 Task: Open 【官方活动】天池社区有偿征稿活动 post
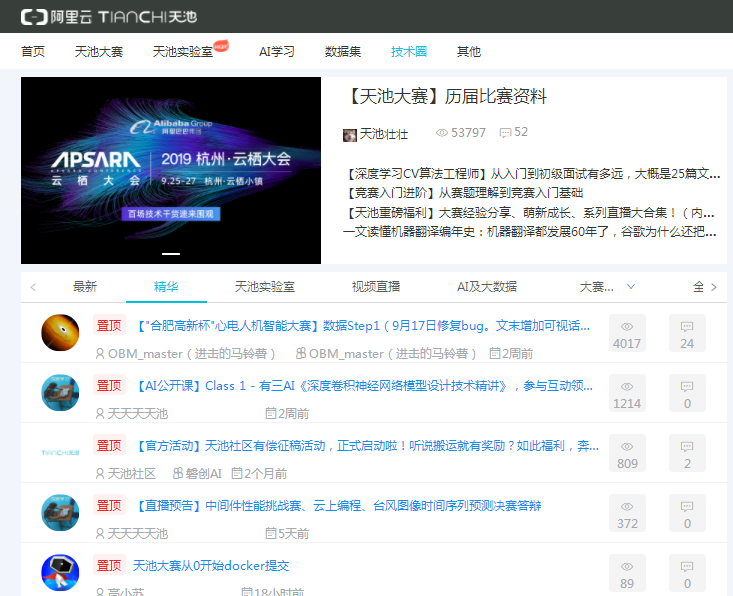367,446
